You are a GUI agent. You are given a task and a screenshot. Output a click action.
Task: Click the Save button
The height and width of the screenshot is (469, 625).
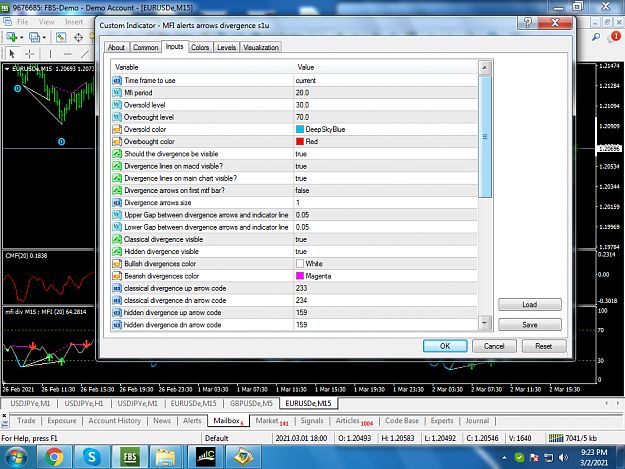(530, 325)
